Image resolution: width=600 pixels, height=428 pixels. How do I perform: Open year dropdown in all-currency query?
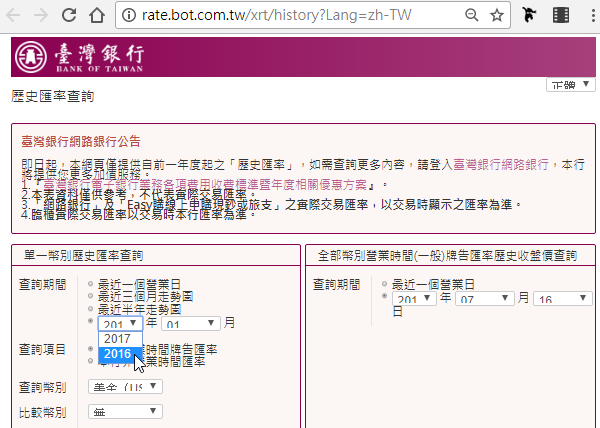414,298
